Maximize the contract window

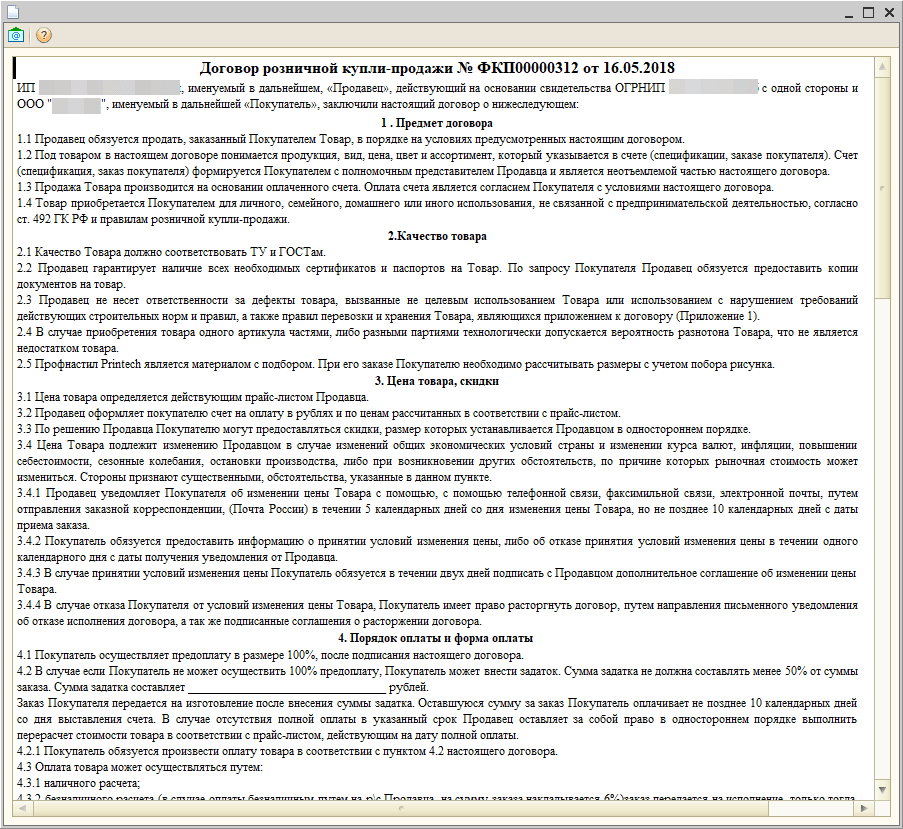tap(867, 13)
